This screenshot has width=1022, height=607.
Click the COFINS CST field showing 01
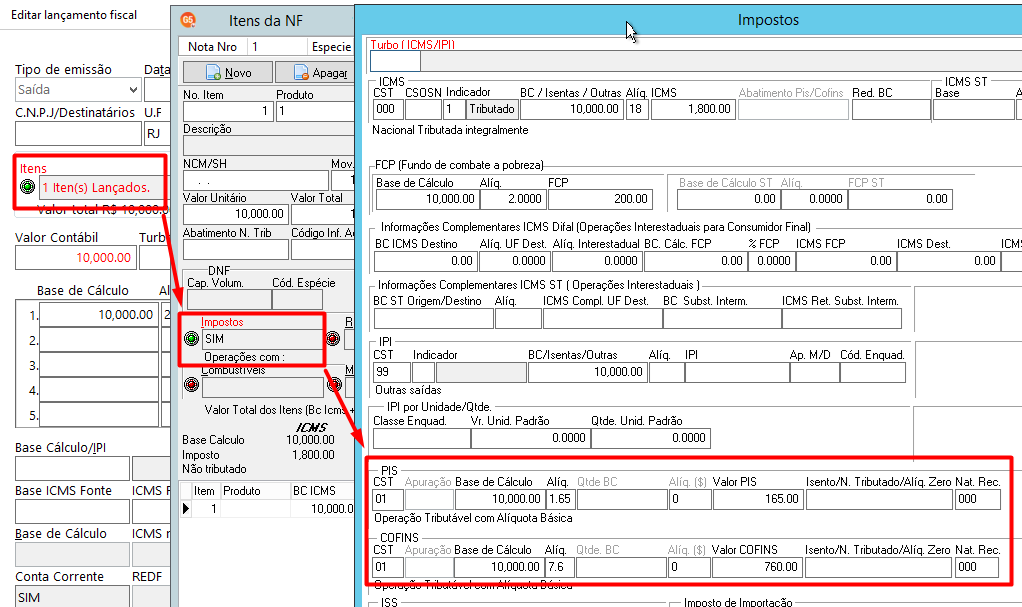388,567
